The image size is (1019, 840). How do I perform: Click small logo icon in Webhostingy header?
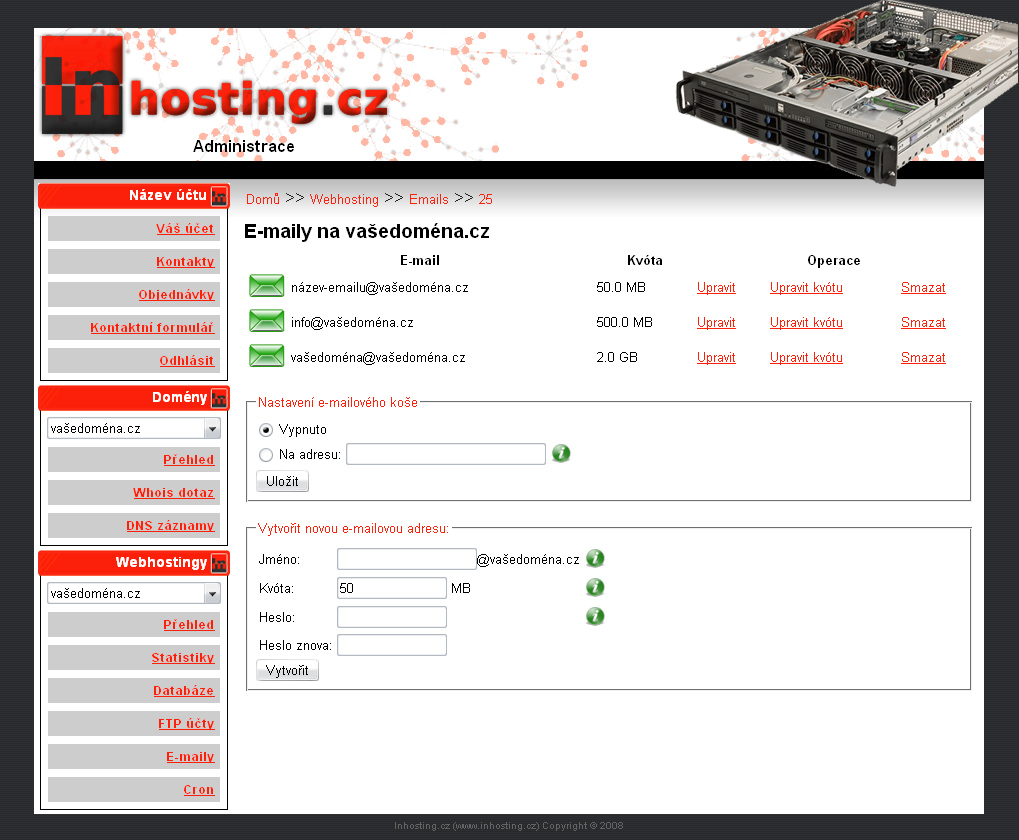[220, 563]
